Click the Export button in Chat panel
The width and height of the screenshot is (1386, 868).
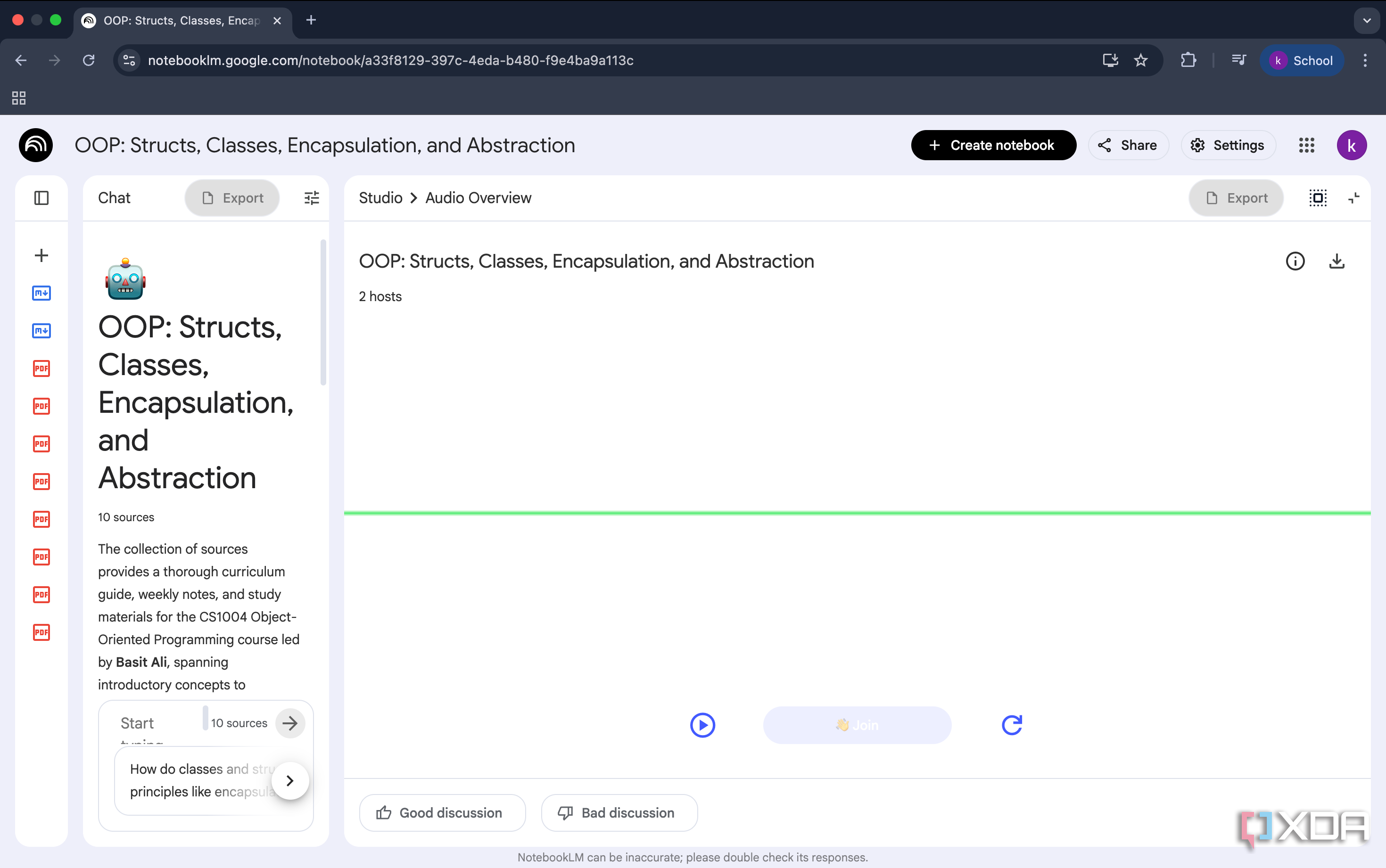tap(232, 198)
